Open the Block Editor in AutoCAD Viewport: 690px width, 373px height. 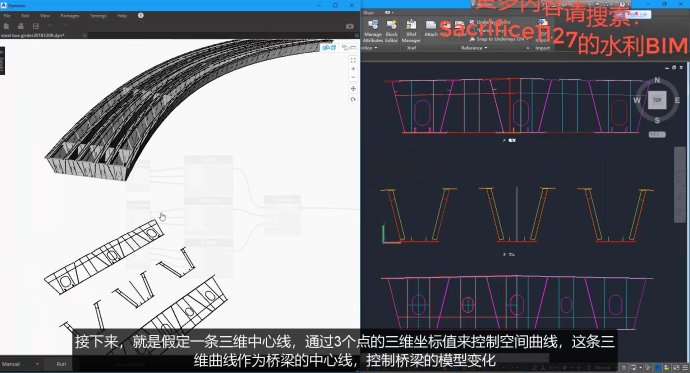pyautogui.click(x=391, y=30)
